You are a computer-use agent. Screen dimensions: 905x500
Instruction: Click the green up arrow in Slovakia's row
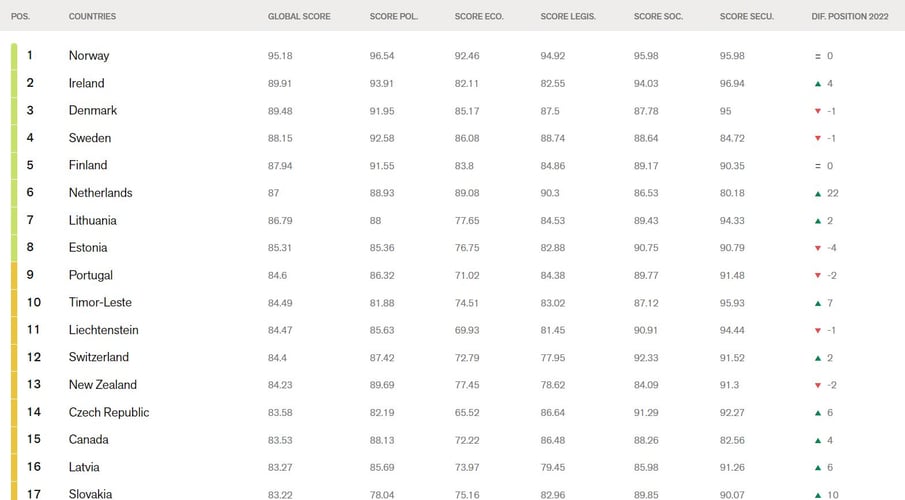click(818, 494)
